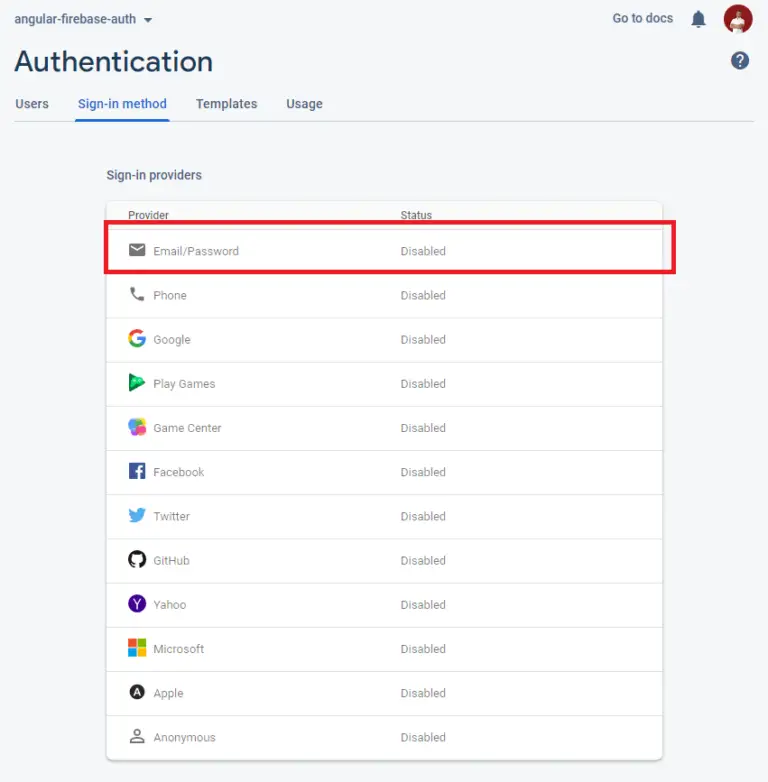Click the Yahoo provider icon
The width and height of the screenshot is (768, 782).
137,603
